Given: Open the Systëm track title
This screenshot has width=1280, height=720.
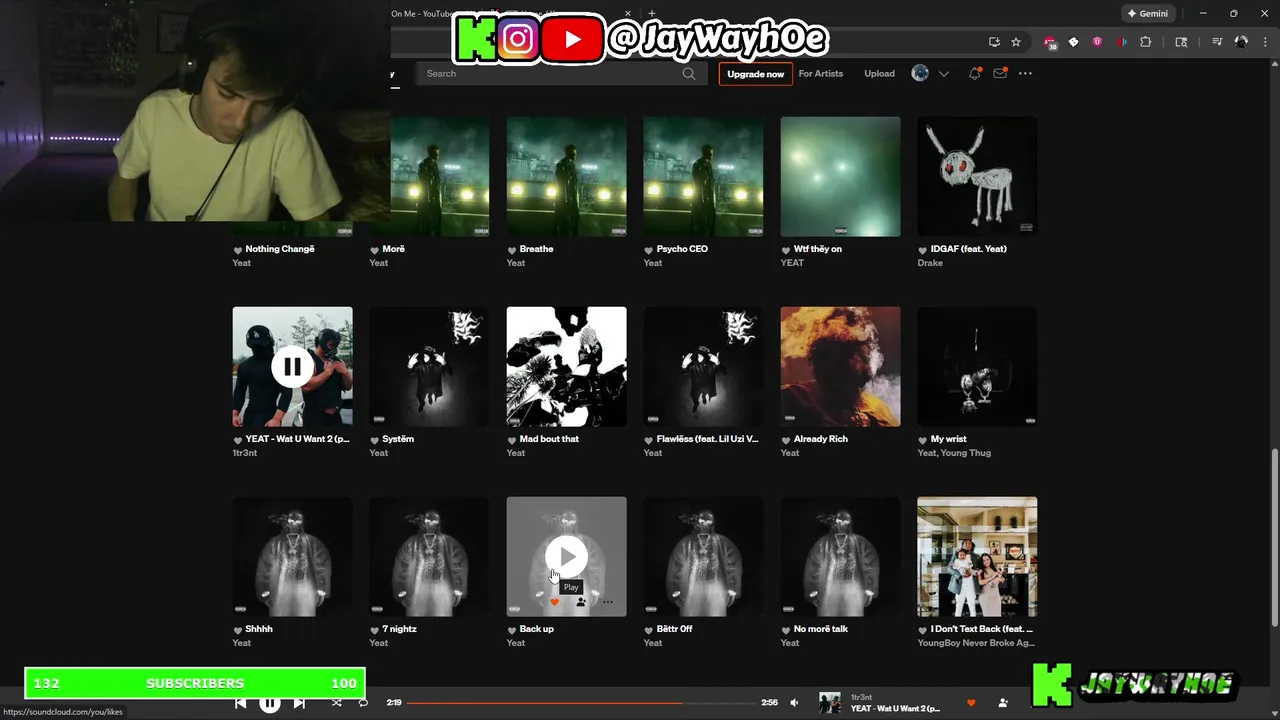Looking at the screenshot, I should (398, 439).
